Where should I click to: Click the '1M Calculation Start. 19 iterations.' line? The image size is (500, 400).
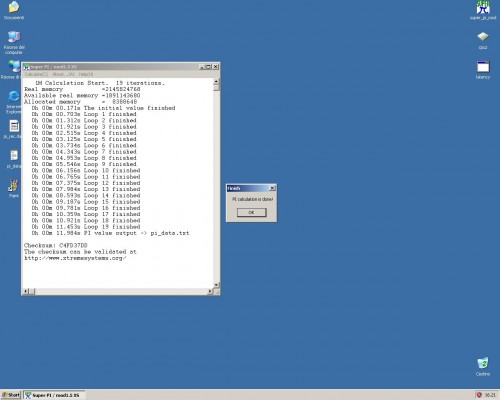pyautogui.click(x=100, y=83)
